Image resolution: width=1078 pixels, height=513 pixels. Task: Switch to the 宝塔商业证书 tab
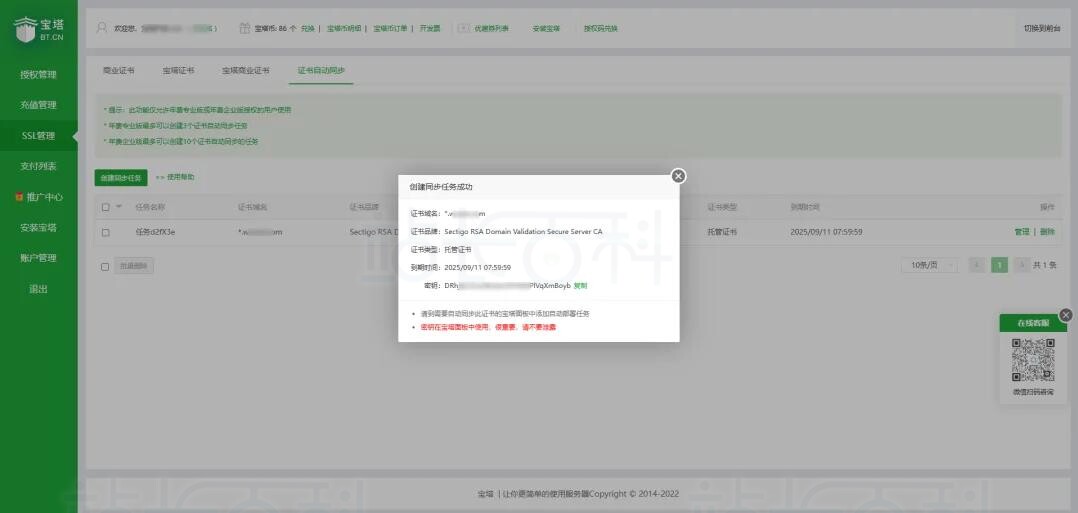(x=245, y=70)
